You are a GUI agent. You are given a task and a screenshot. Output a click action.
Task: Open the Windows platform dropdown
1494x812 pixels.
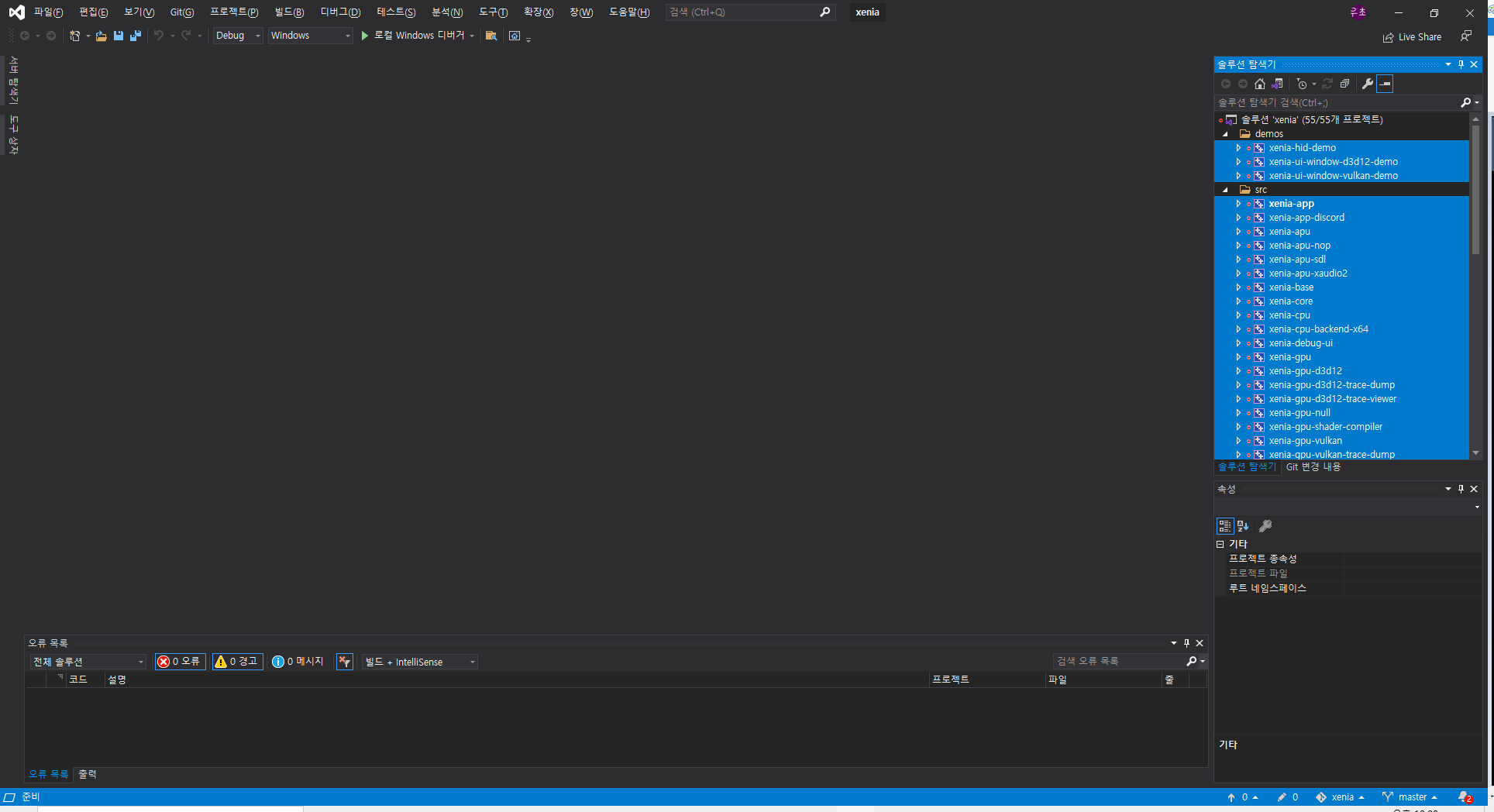pos(310,36)
